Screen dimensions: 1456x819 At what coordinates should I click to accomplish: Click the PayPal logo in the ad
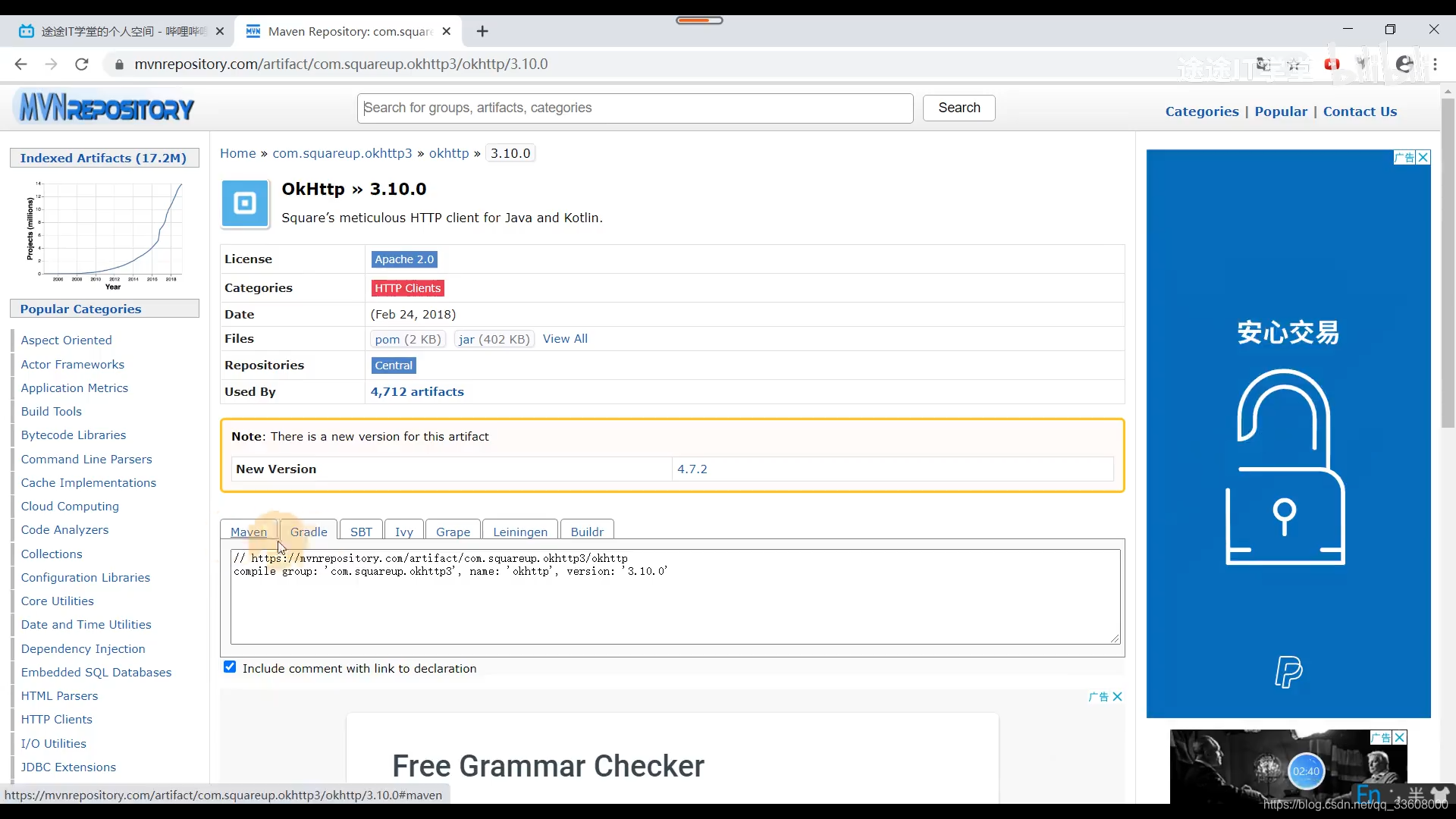point(1288,672)
